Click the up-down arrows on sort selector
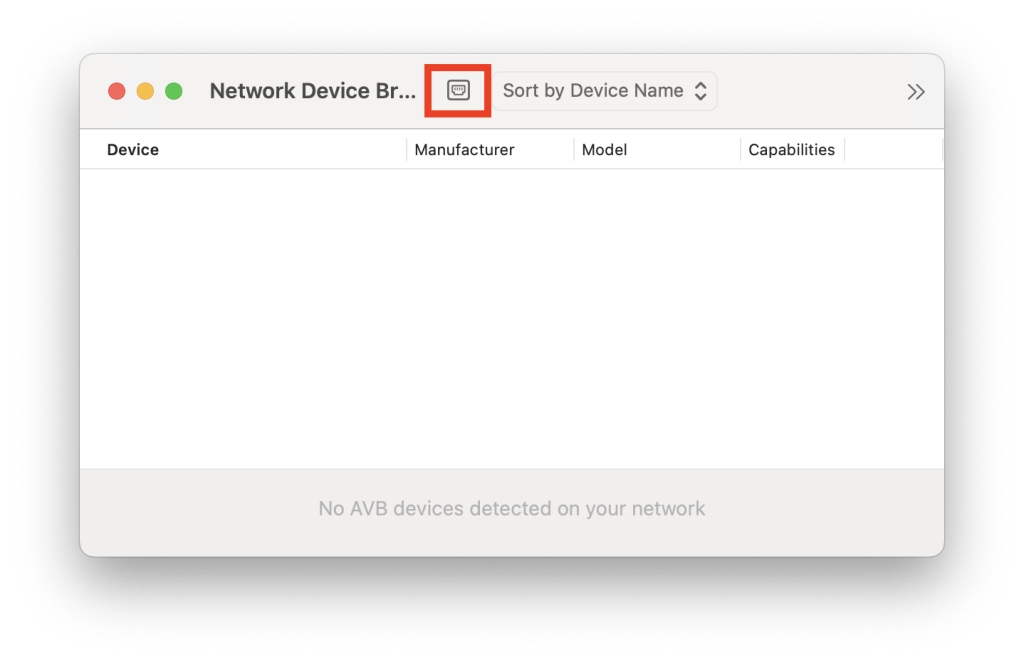The image size is (1024, 662). coord(701,91)
